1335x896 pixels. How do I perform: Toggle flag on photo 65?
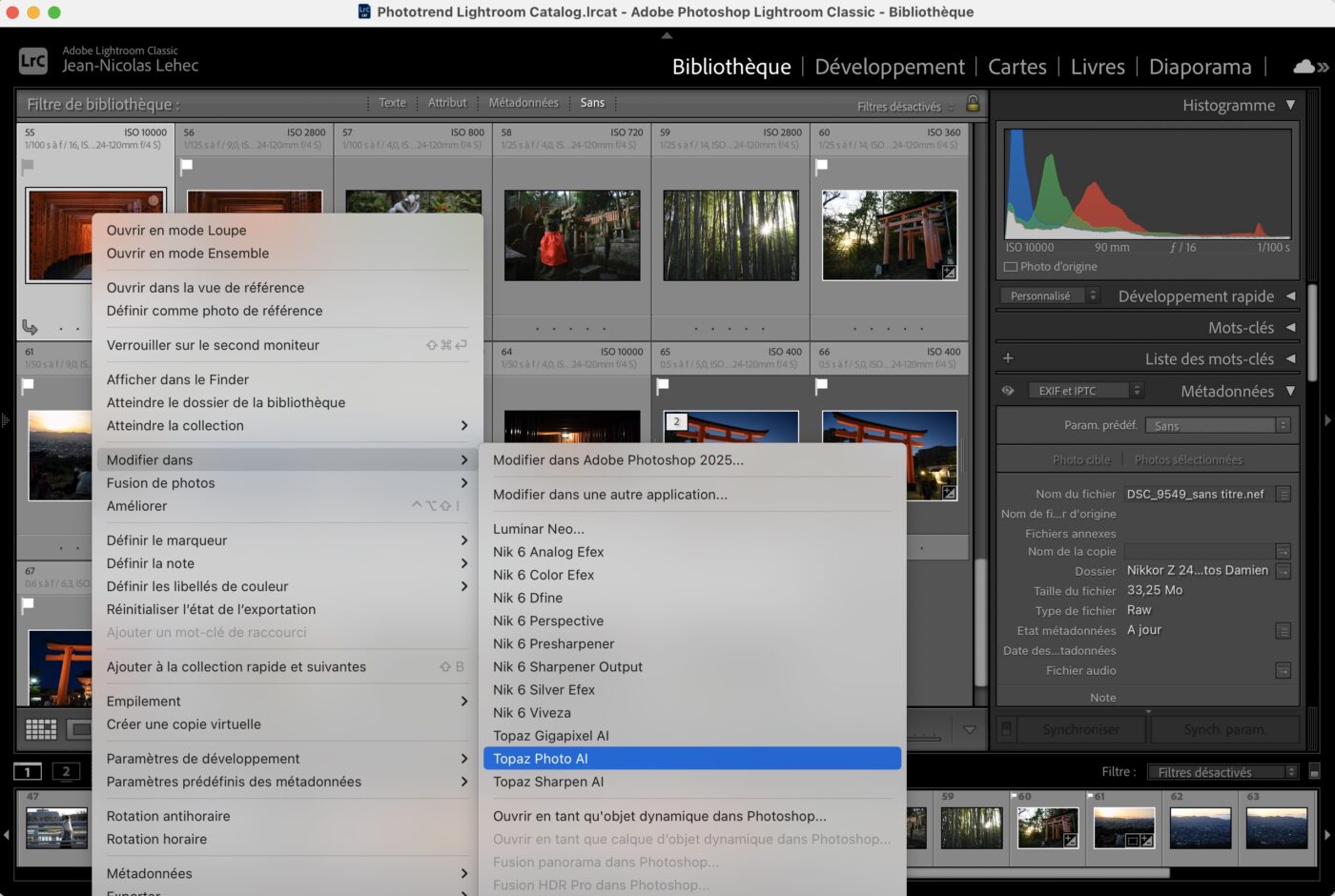point(663,385)
